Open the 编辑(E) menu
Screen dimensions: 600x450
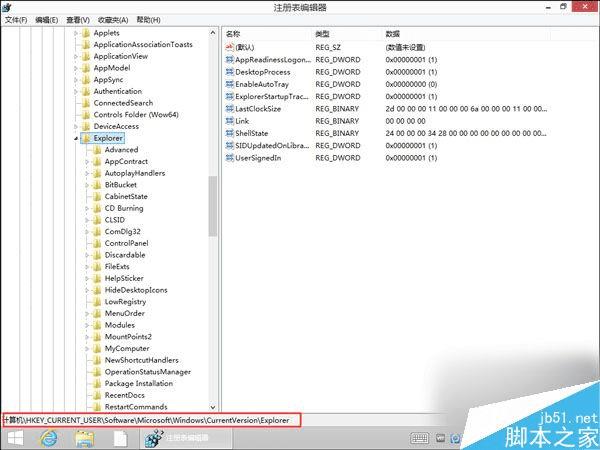pyautogui.click(x=47, y=20)
